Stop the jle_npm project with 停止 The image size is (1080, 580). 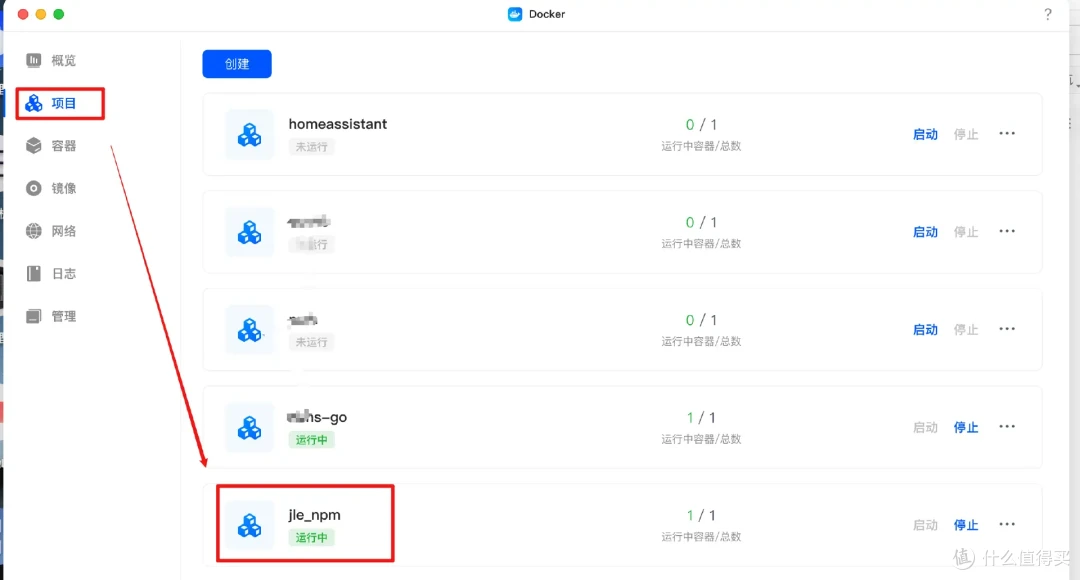965,525
